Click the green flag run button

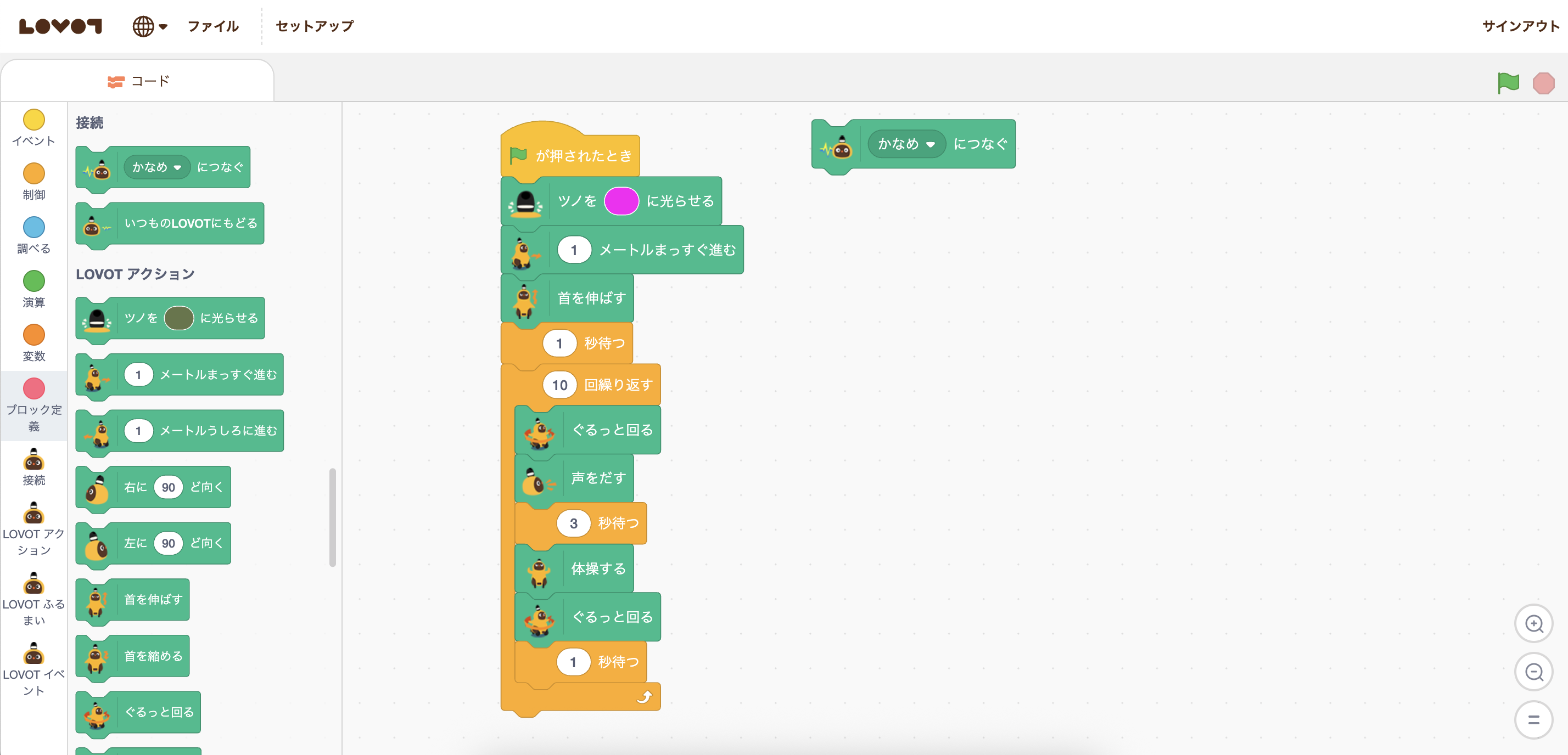[1508, 83]
